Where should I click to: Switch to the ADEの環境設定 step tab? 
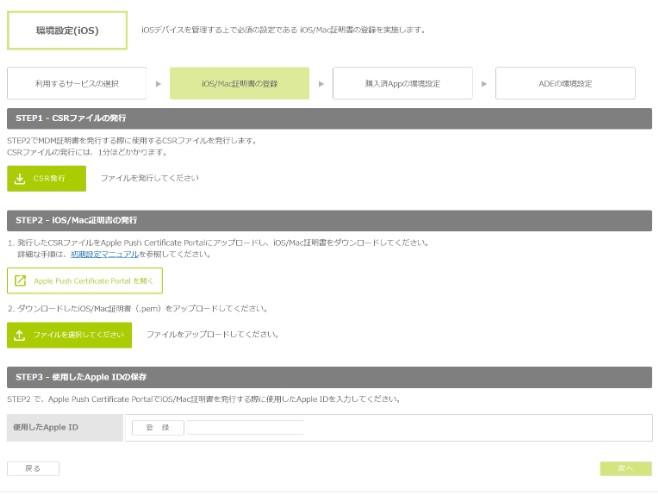tap(565, 83)
